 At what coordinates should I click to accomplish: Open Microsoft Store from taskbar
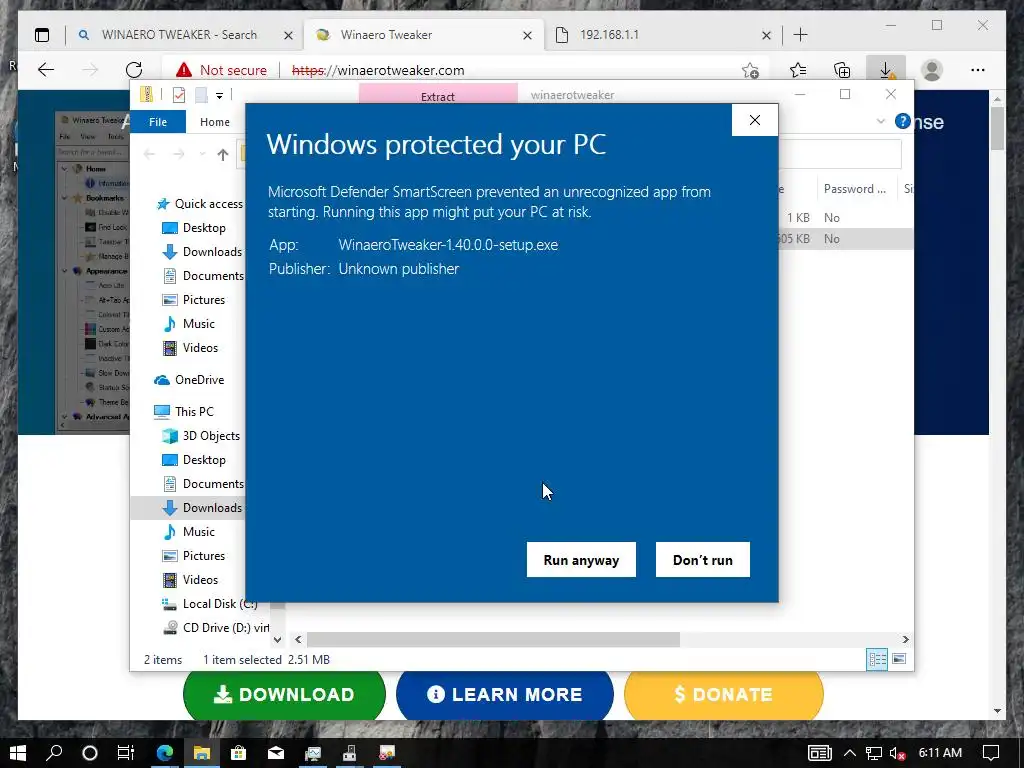[x=238, y=753]
